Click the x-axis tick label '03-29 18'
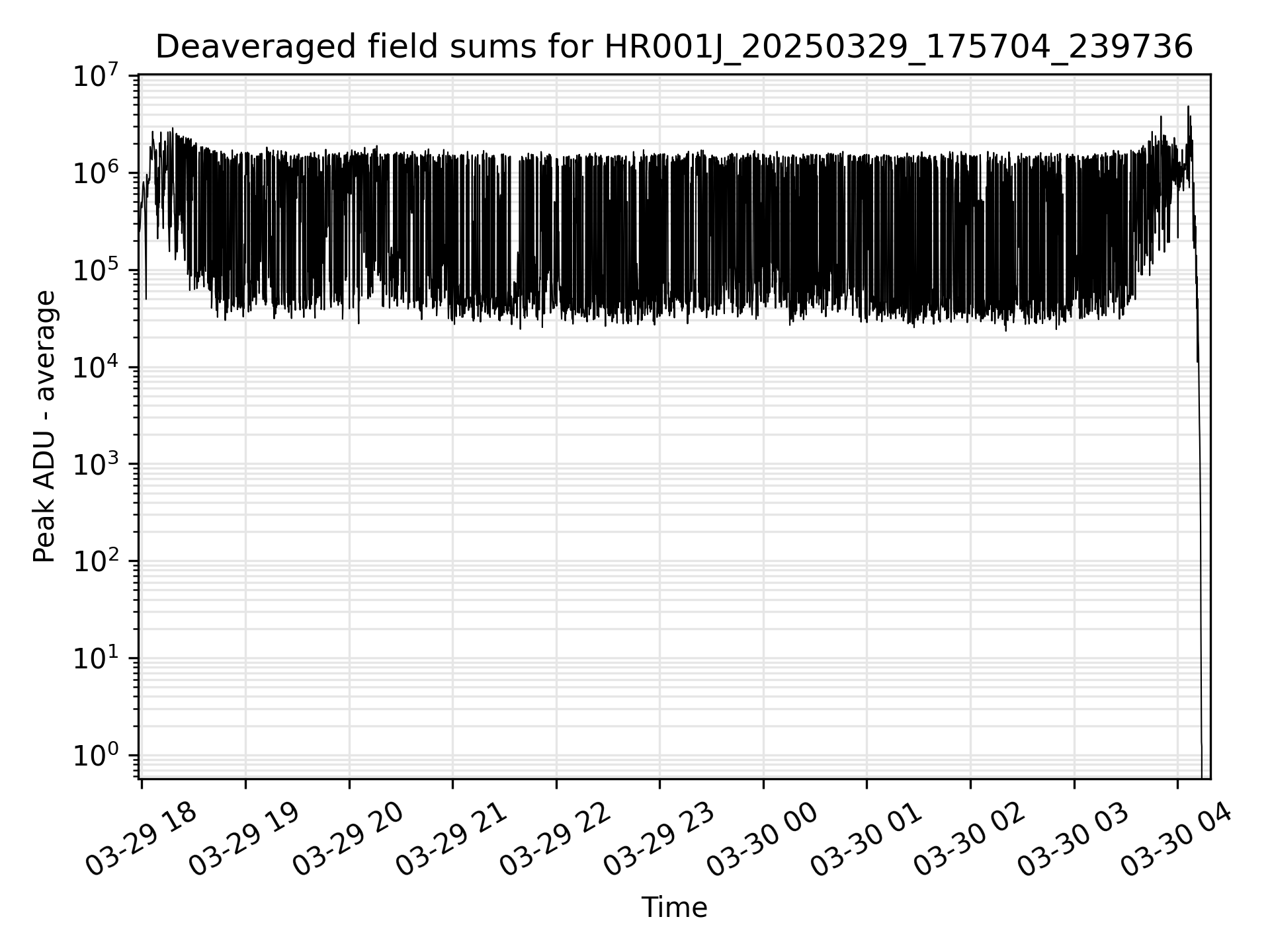The height and width of the screenshot is (952, 1270). pos(141,840)
